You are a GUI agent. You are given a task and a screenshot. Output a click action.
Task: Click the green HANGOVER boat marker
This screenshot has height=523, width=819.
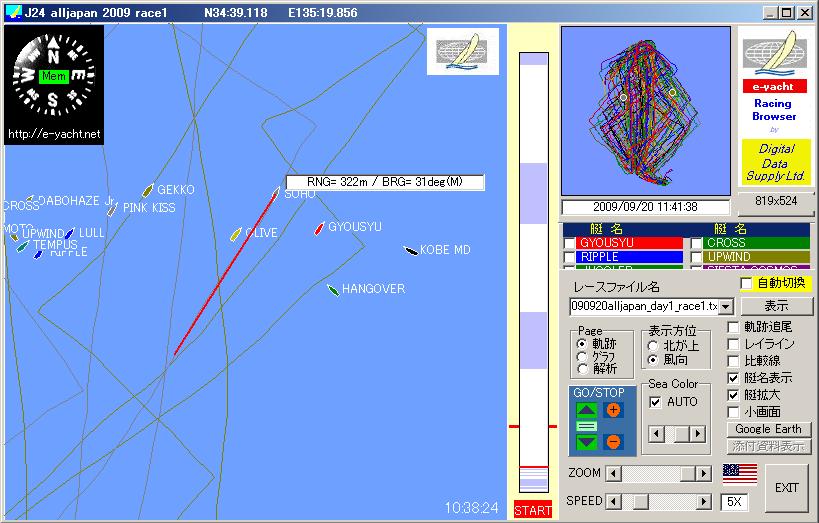[x=333, y=290]
